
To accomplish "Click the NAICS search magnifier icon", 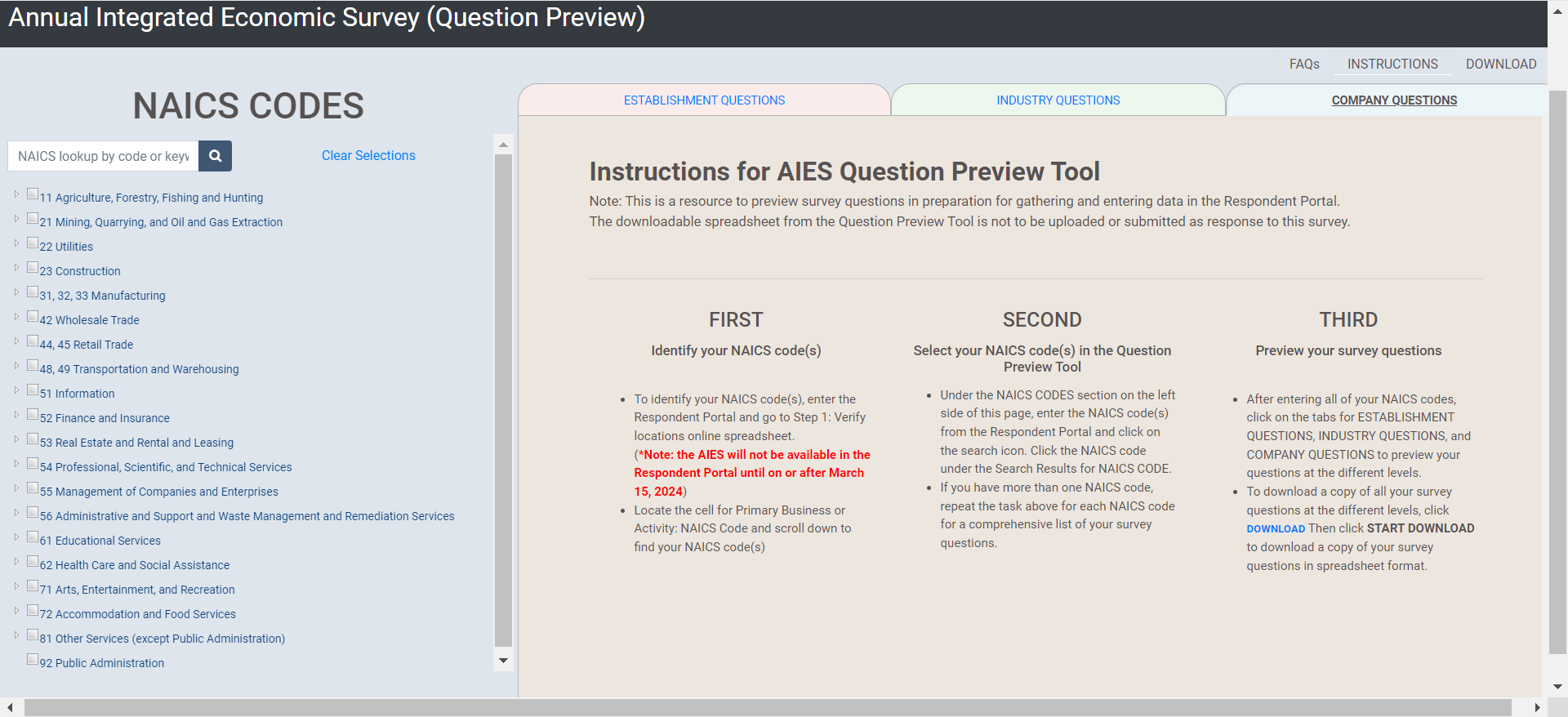I will click(x=215, y=156).
